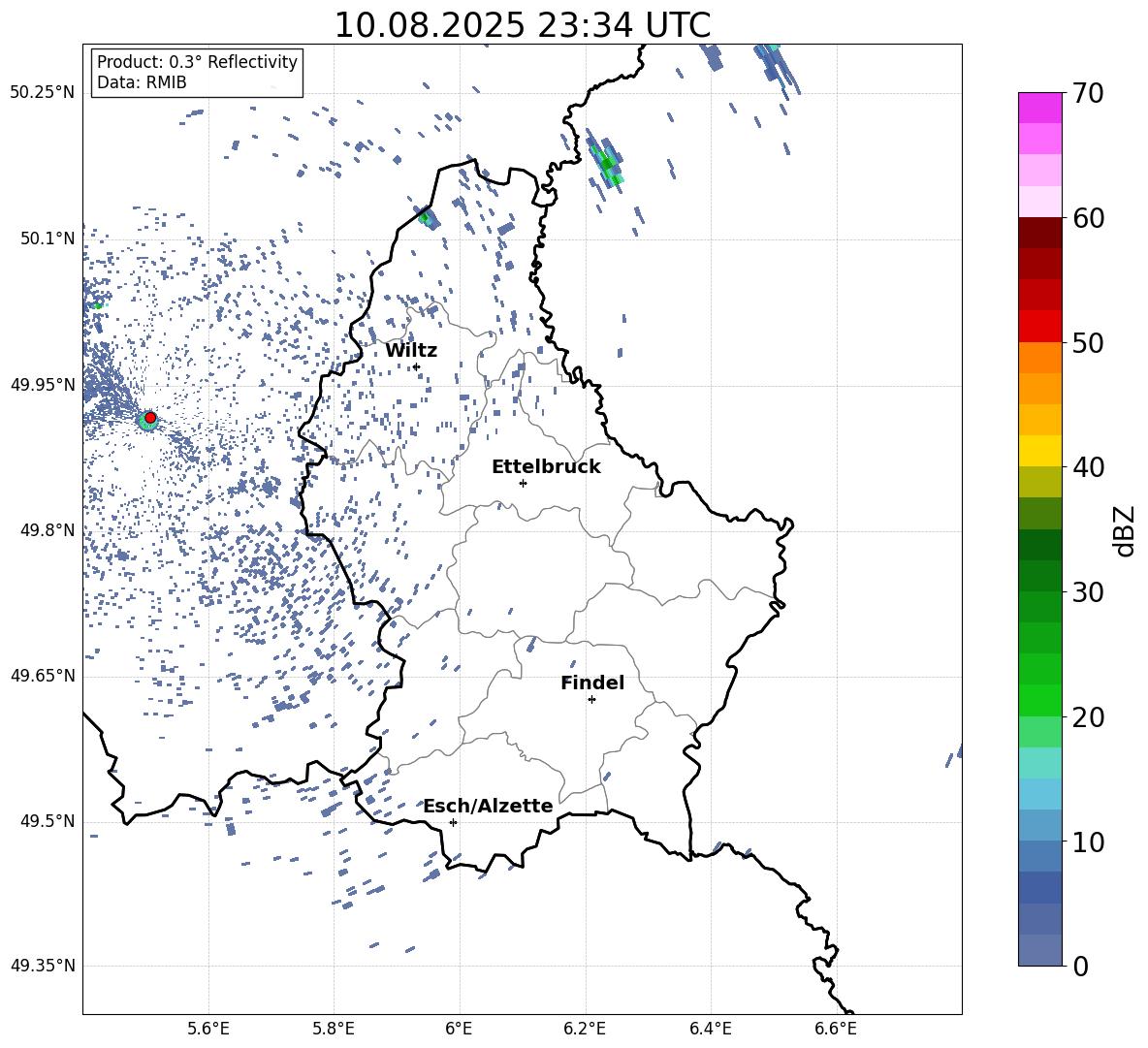The image size is (1148, 1048).
Task: Click the red radar site marker dot
Action: (150, 417)
